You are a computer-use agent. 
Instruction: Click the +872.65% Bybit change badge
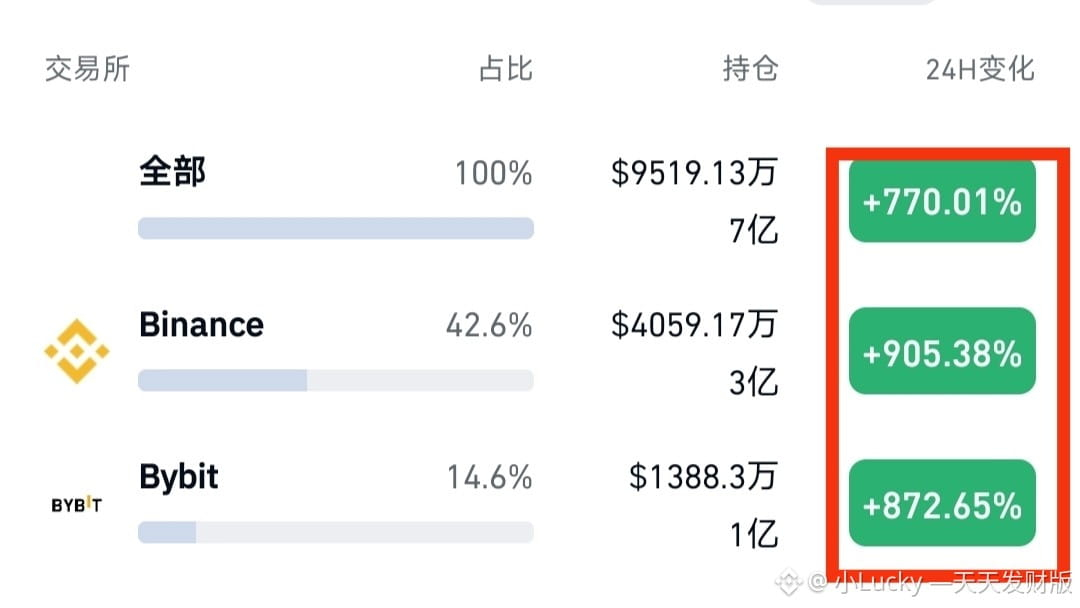point(942,503)
